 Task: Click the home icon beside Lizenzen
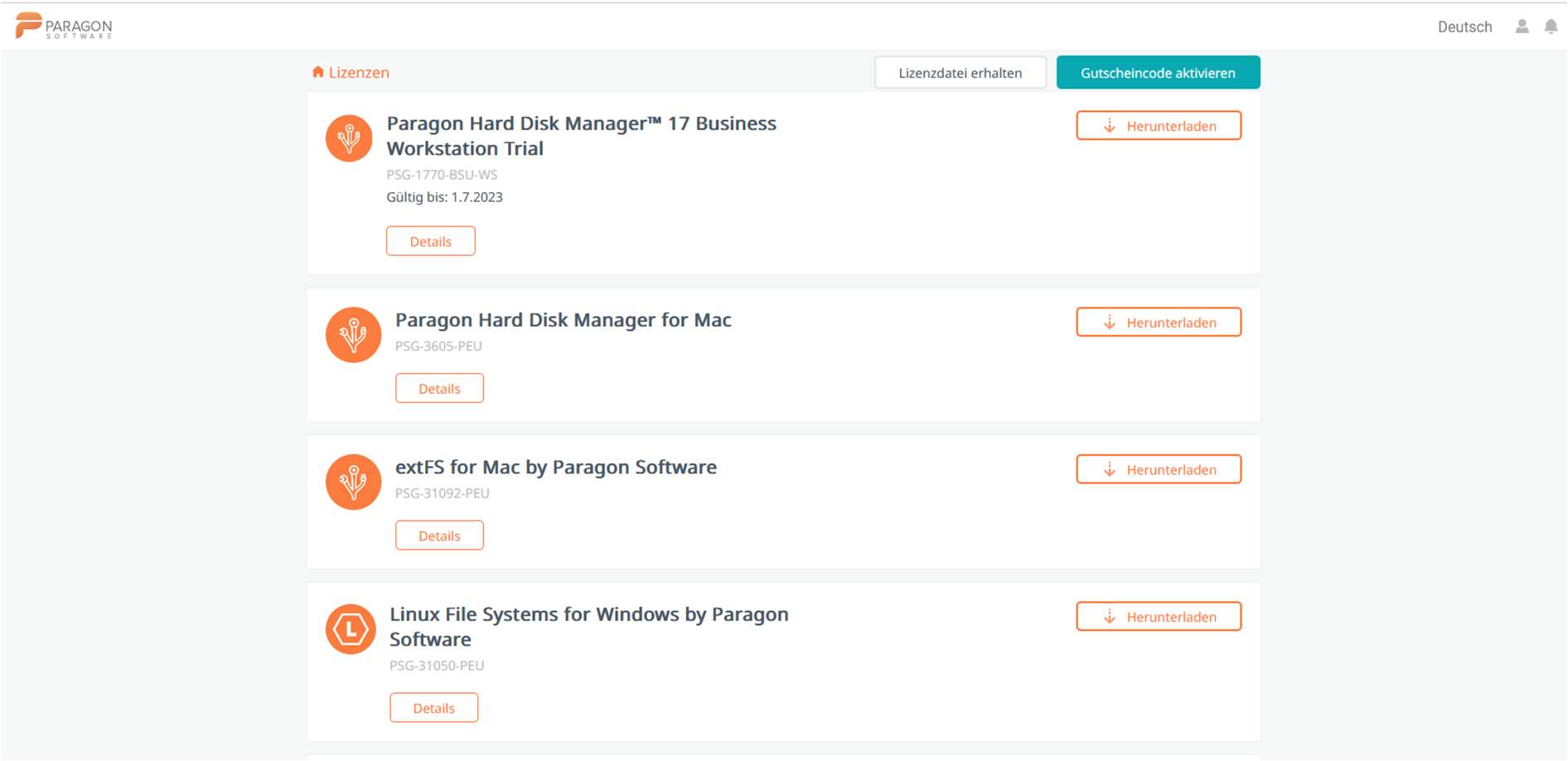(317, 72)
